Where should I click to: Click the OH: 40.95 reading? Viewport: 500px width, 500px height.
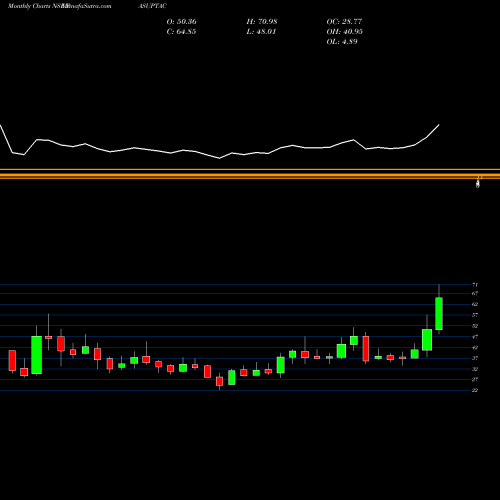(345, 32)
